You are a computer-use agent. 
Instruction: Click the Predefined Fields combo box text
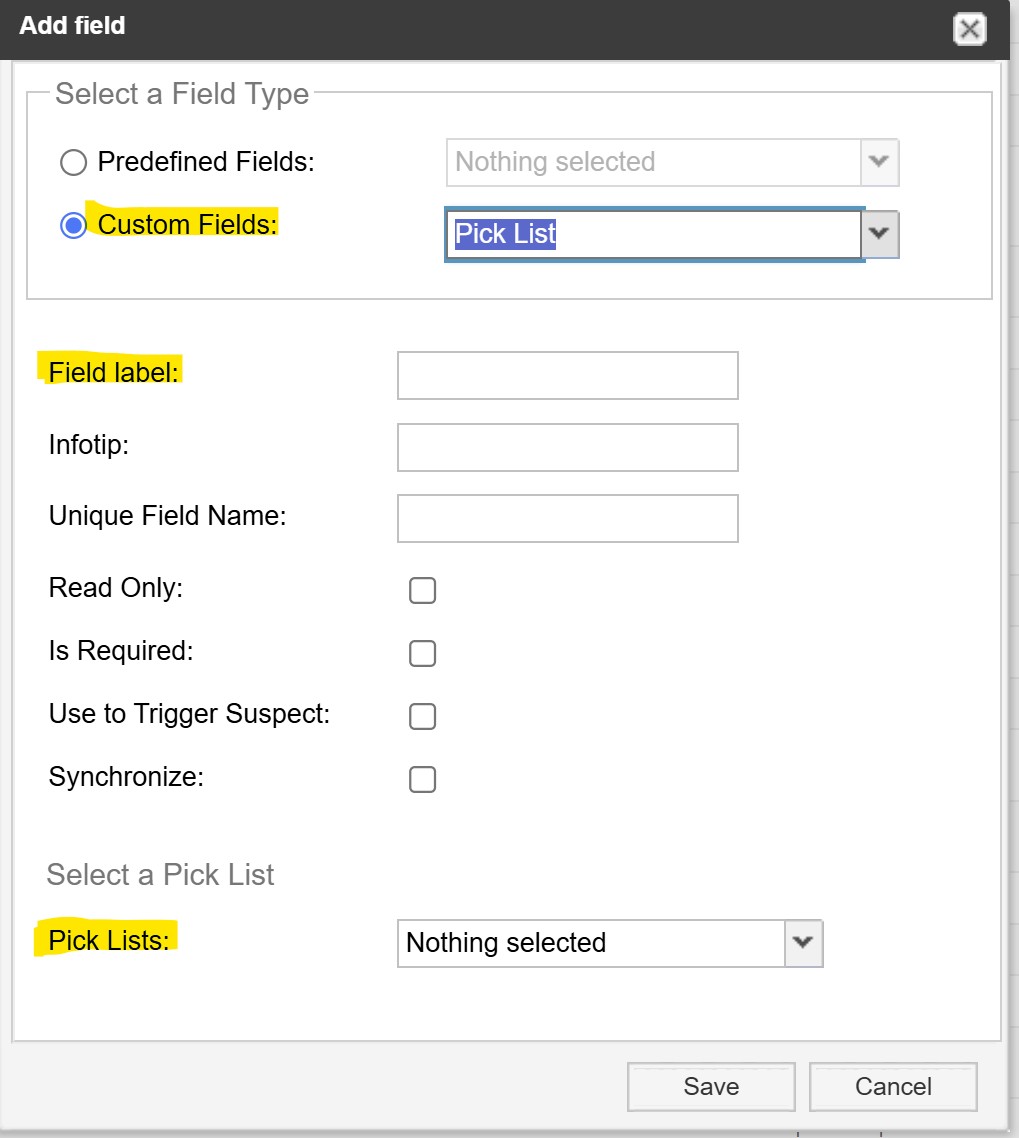coord(653,162)
